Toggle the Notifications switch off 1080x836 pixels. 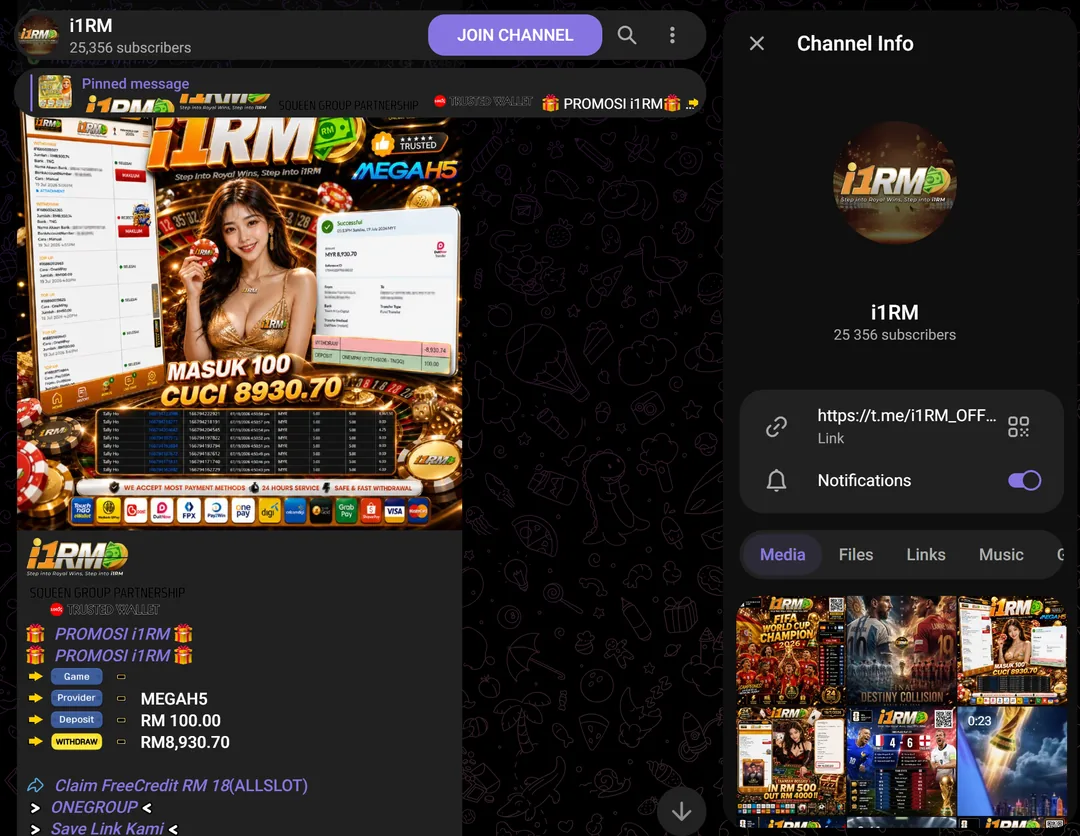[x=1024, y=481]
